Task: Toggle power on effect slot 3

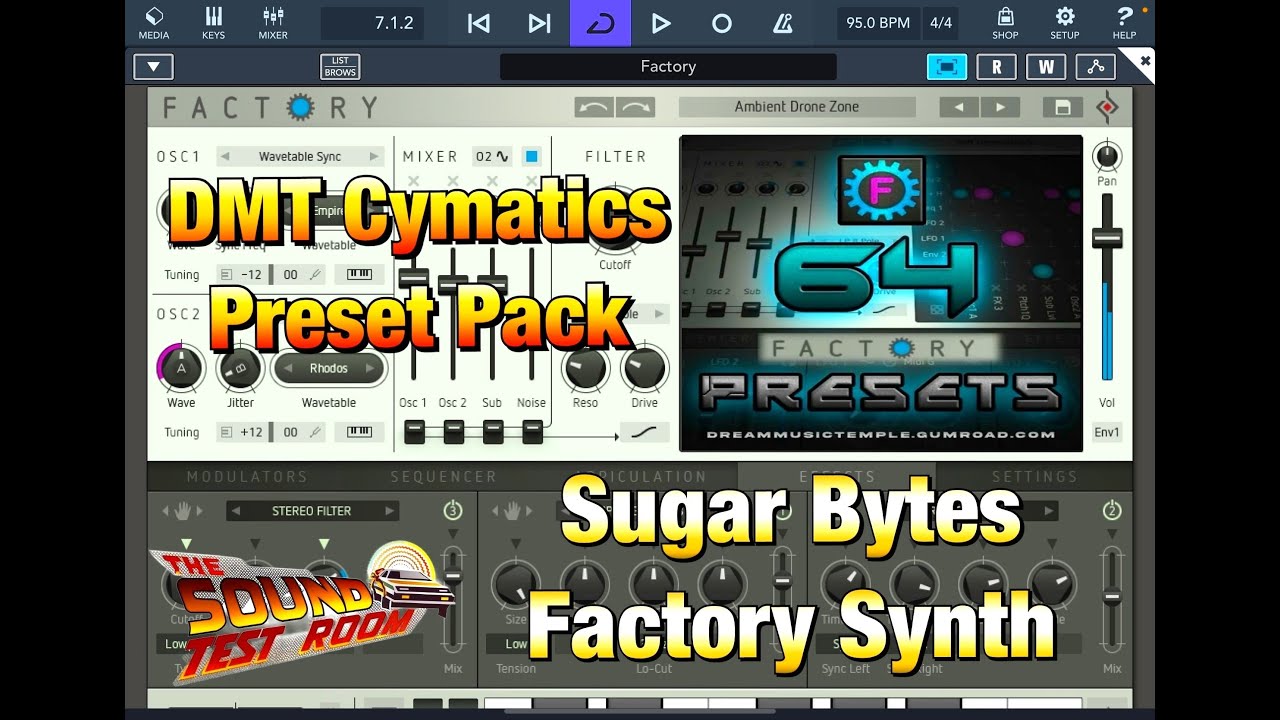Action: coord(452,511)
